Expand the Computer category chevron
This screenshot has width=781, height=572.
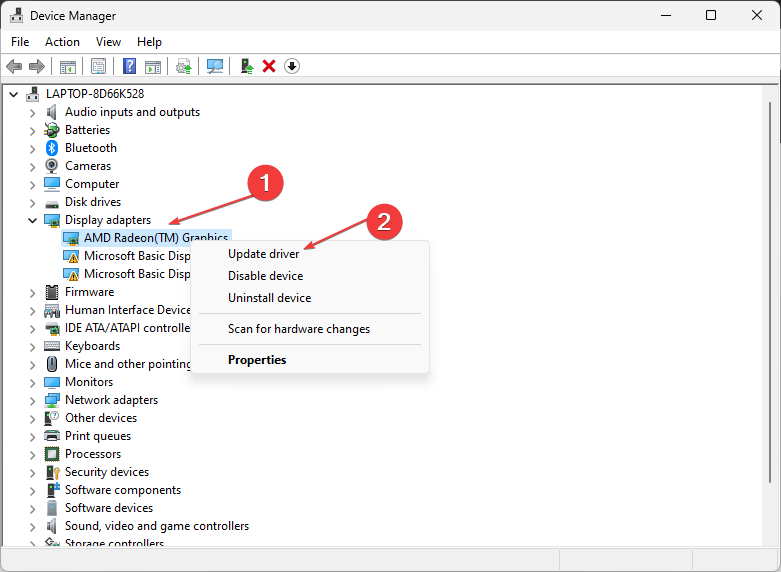(x=33, y=185)
